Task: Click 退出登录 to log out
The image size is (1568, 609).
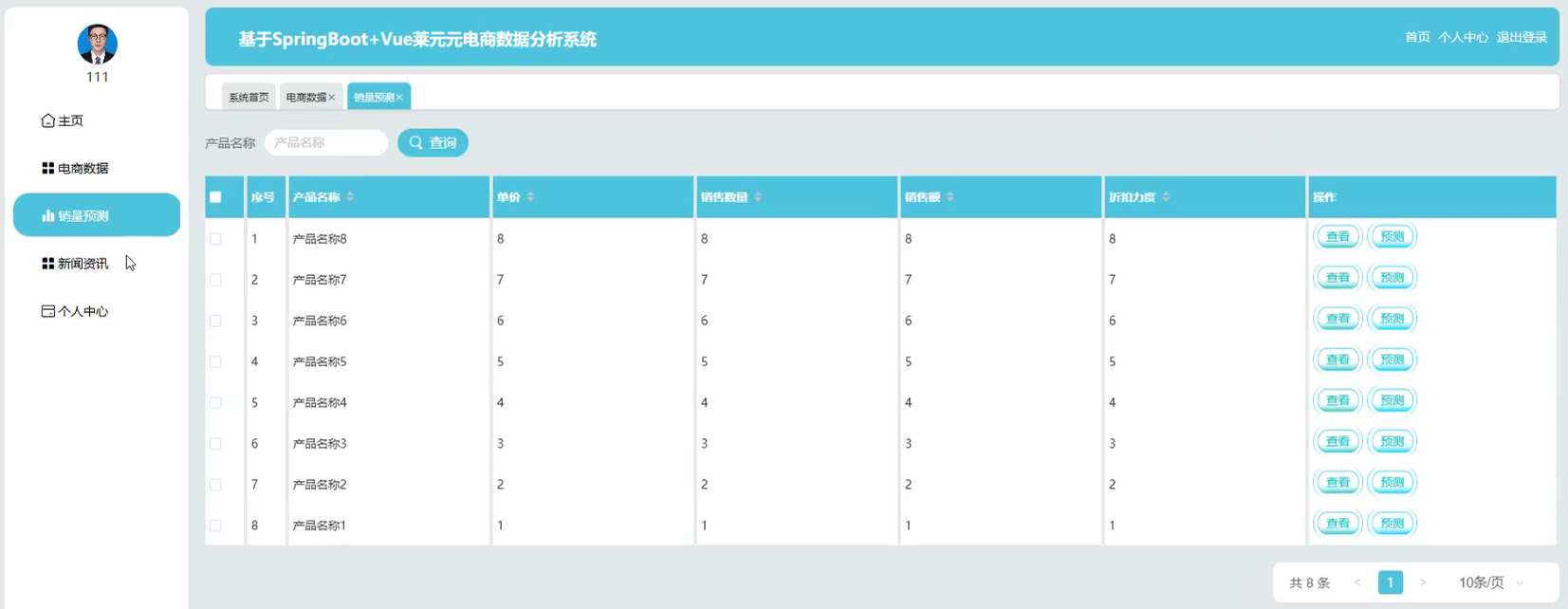Action: pyautogui.click(x=1522, y=37)
